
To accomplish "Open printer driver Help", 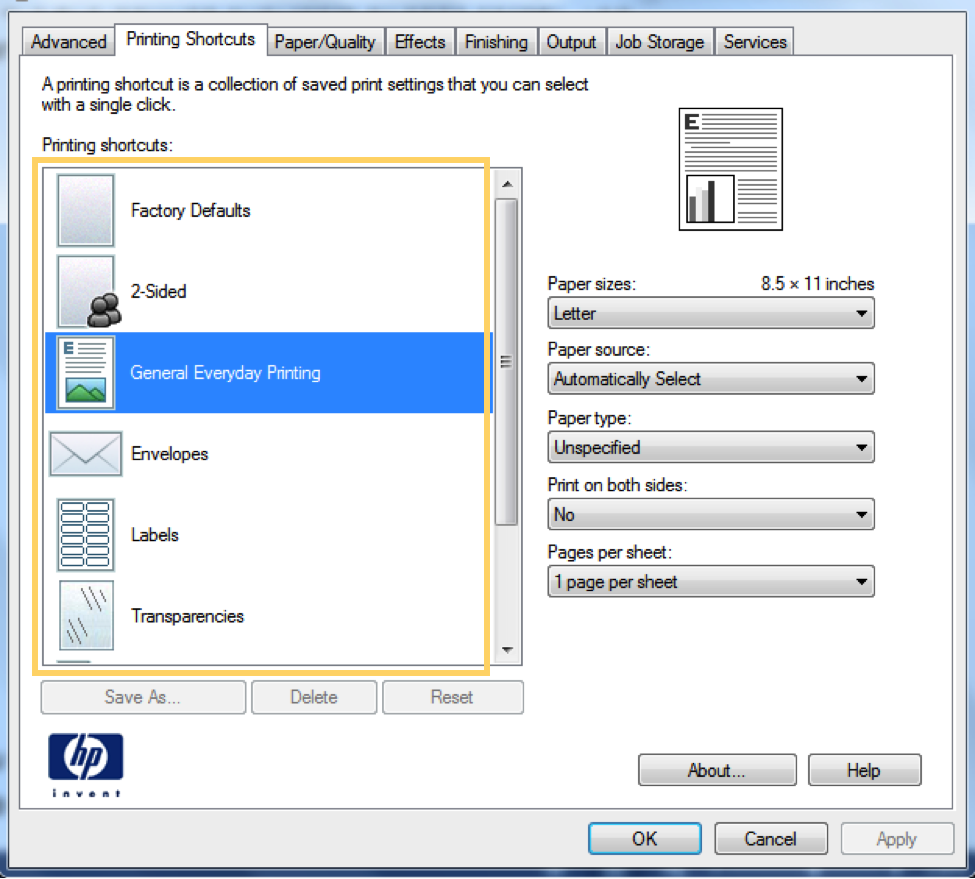I will pos(864,770).
